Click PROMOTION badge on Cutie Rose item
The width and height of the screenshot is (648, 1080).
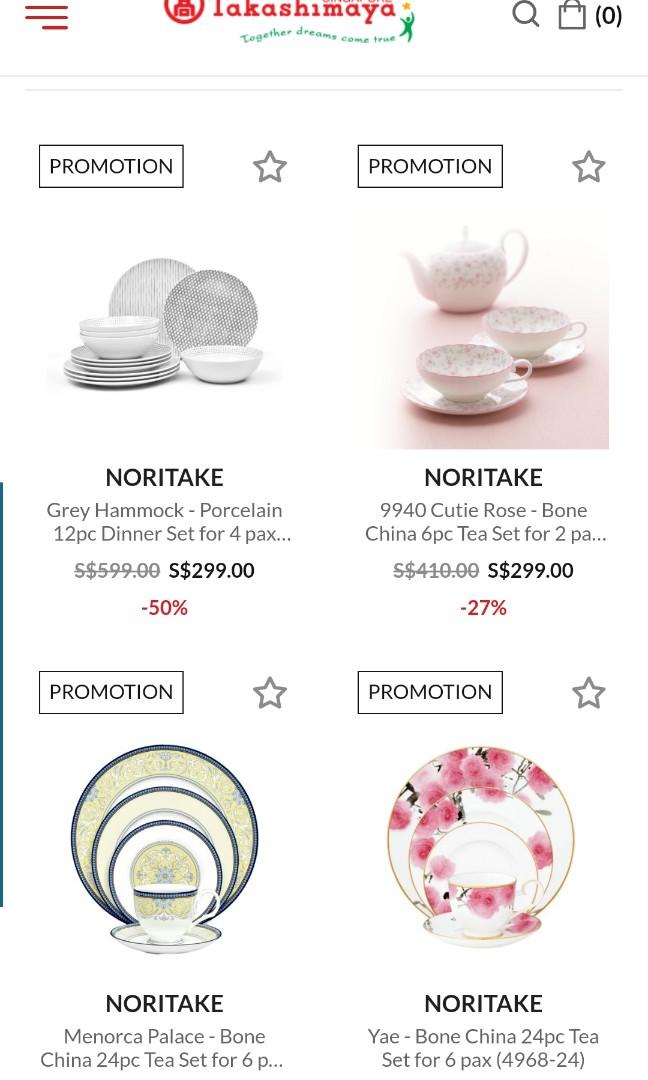(429, 166)
